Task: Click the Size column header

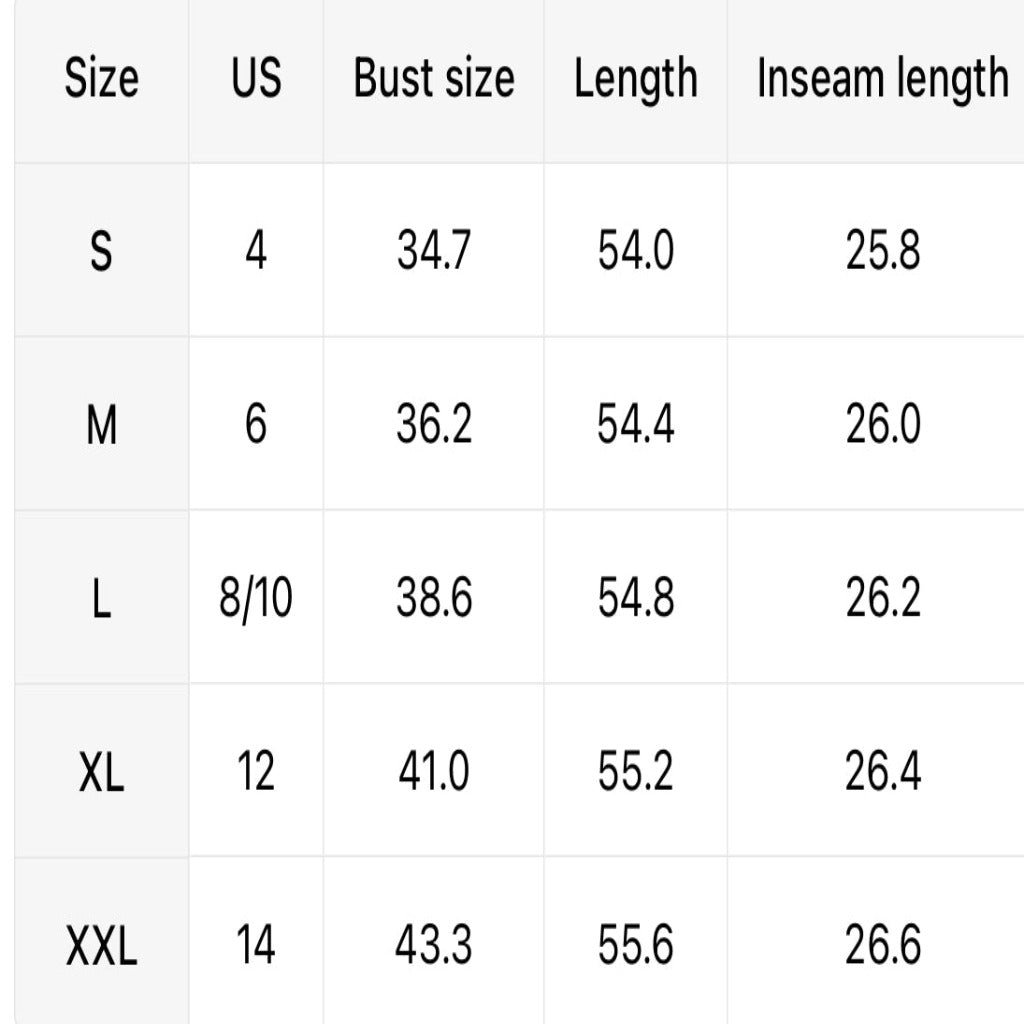Action: click(101, 78)
